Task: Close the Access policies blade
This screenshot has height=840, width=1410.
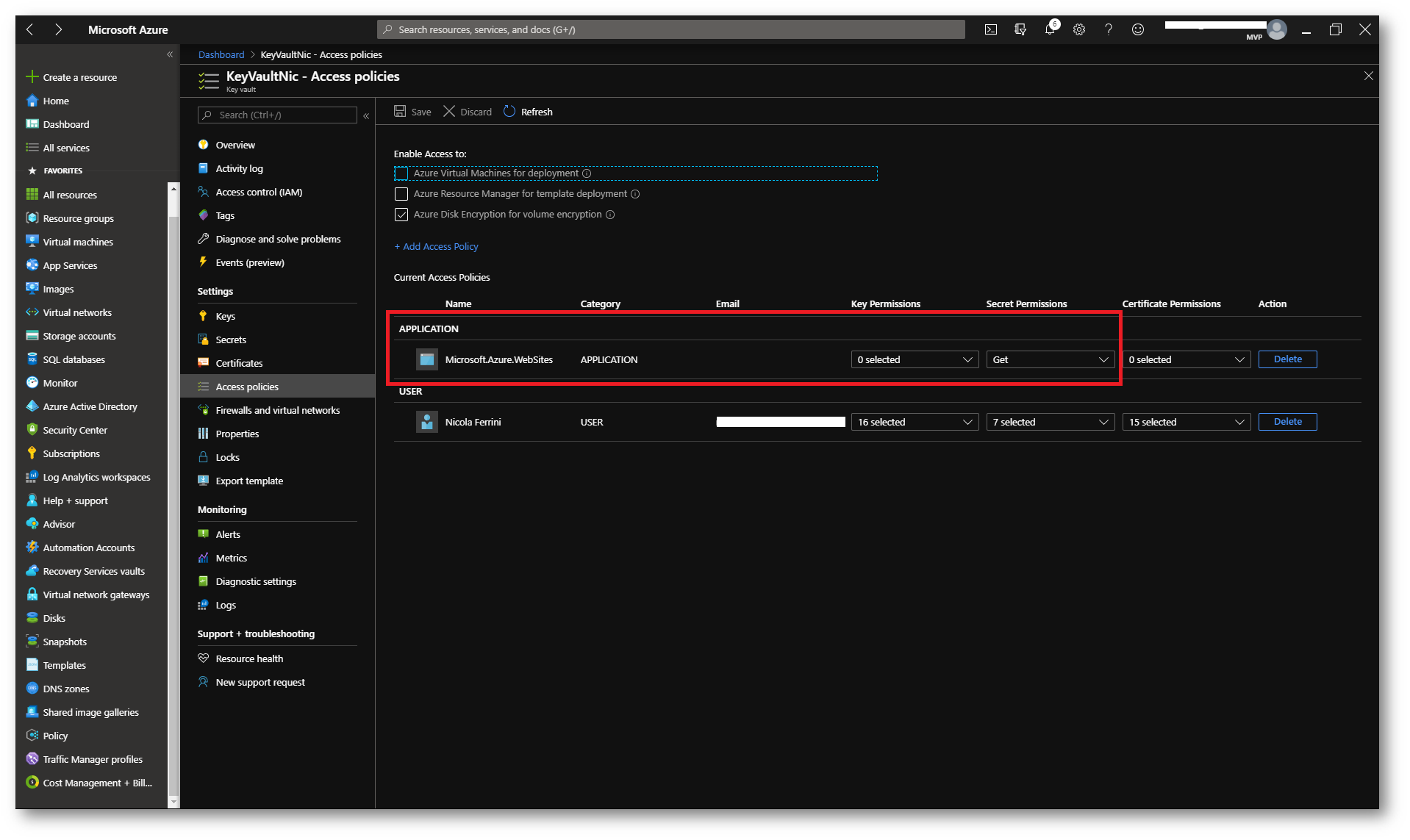Action: coord(1368,76)
